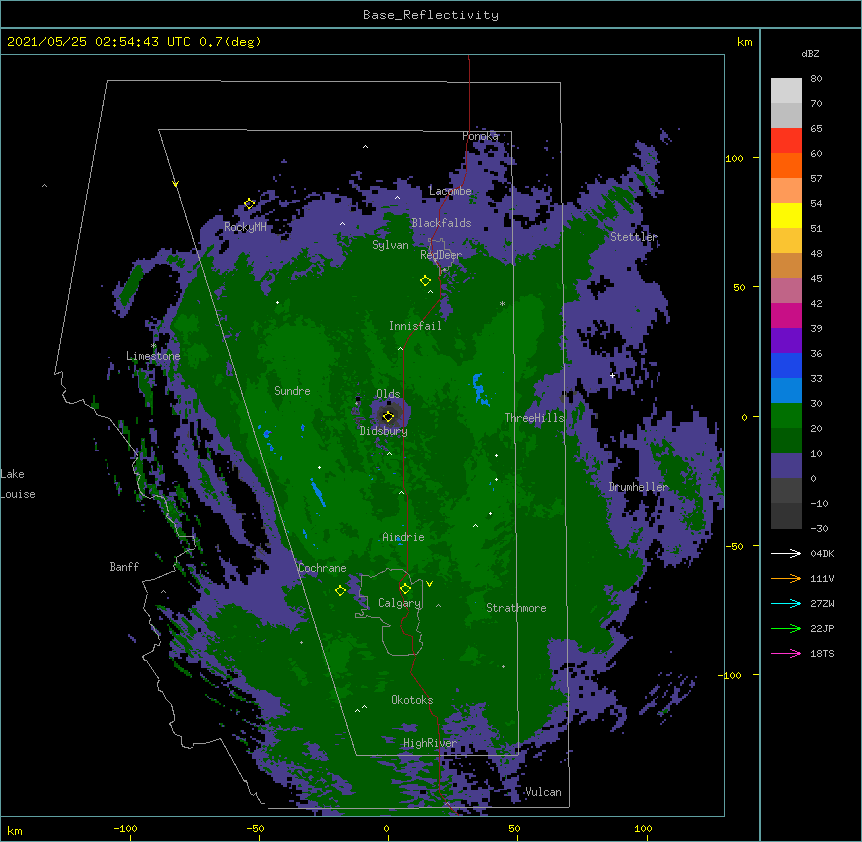Click the Sundre town label
Viewport: 862px width, 842px height.
click(x=292, y=391)
